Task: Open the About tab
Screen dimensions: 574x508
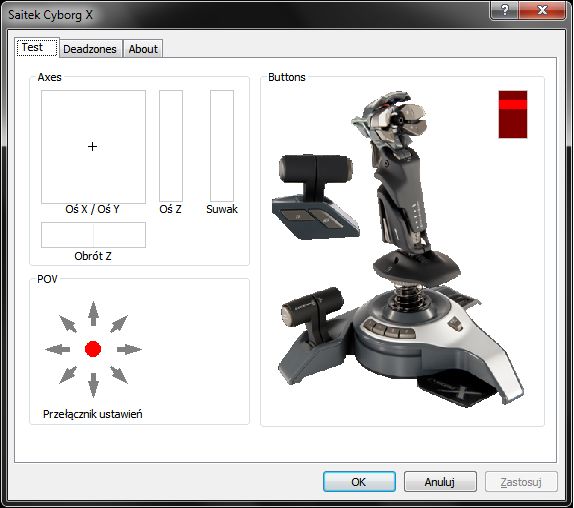Action: (143, 49)
